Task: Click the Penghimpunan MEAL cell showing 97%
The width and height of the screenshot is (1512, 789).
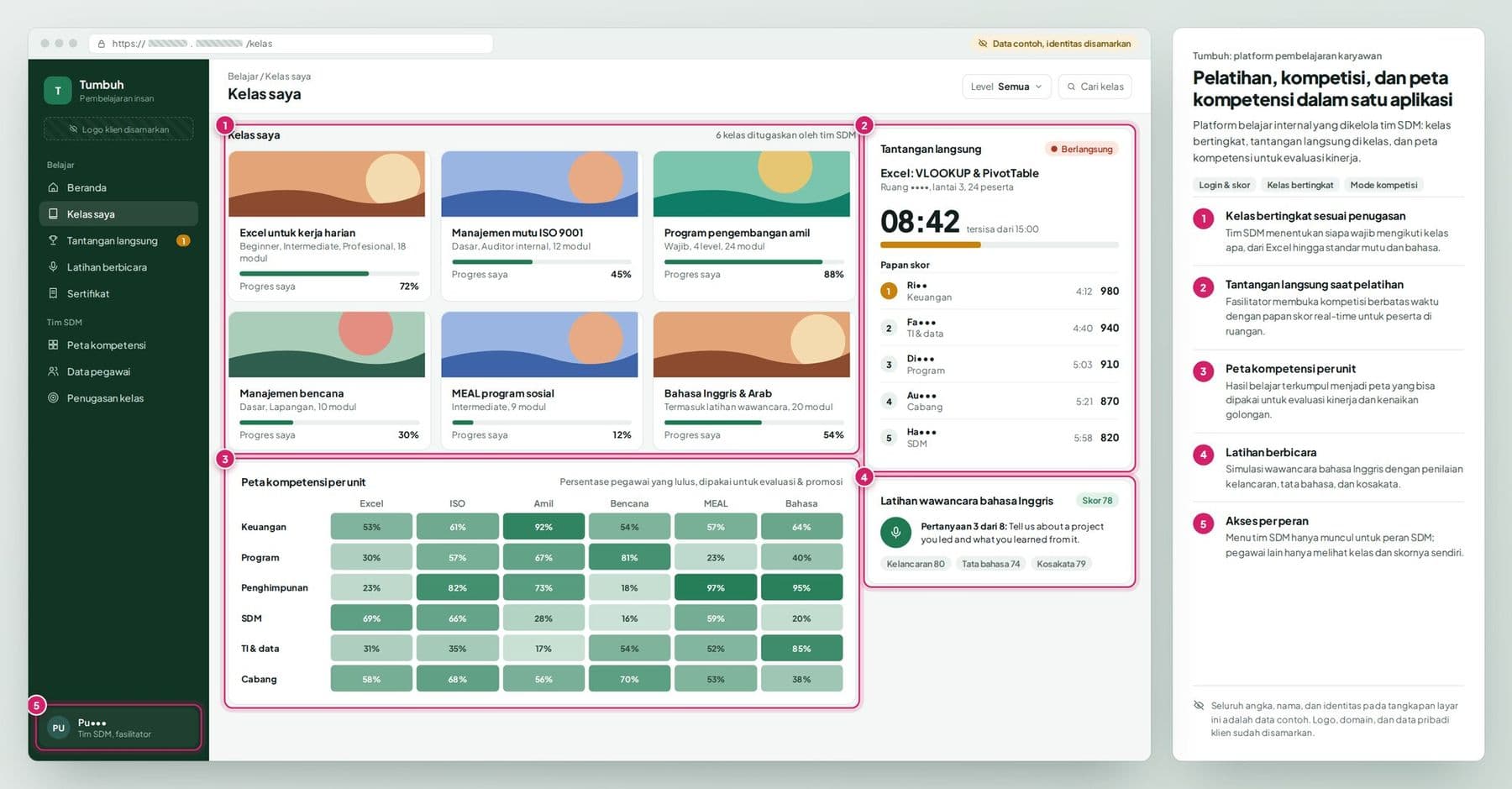Action: pos(716,587)
